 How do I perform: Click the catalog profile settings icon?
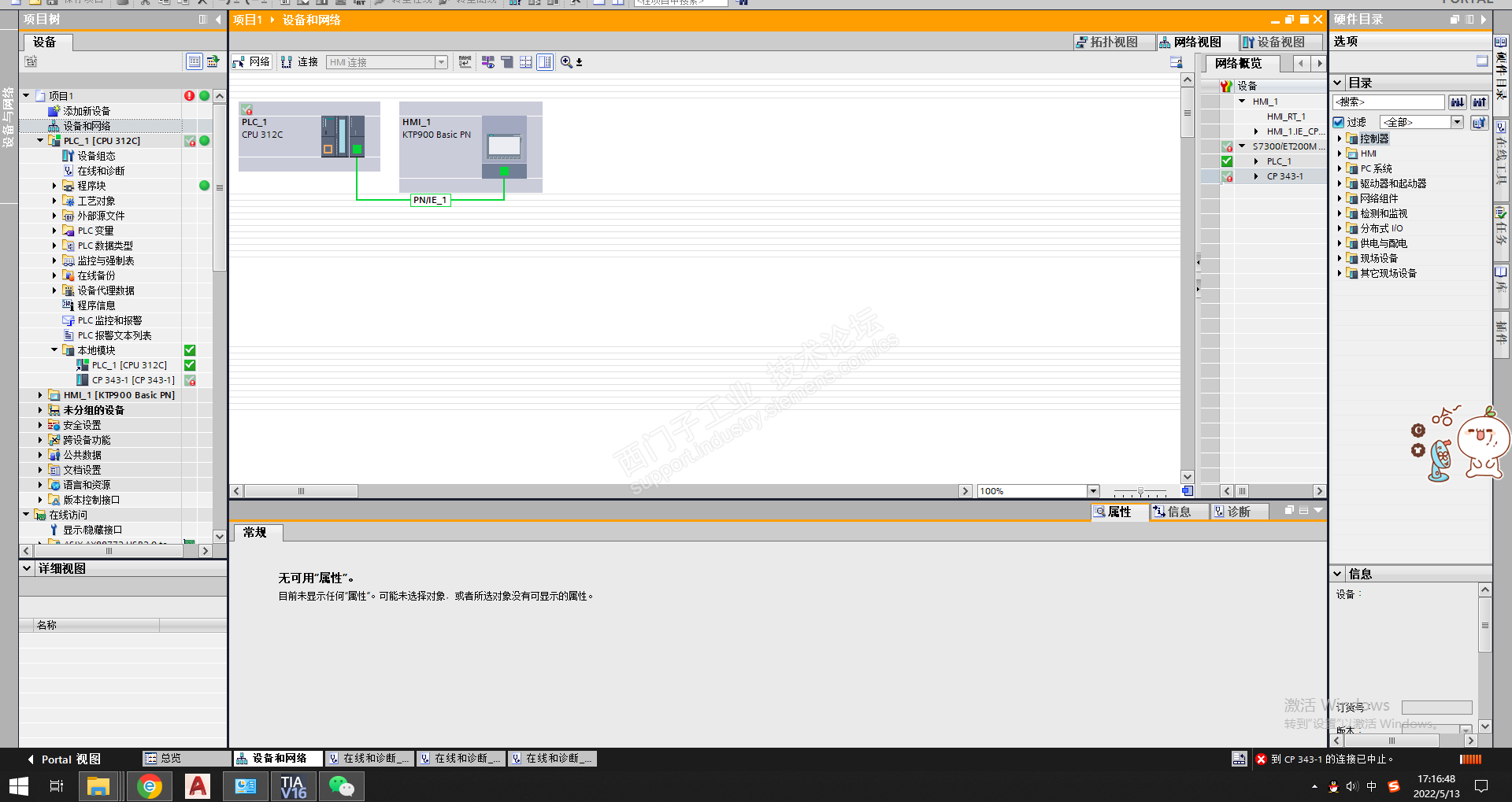(x=1480, y=122)
